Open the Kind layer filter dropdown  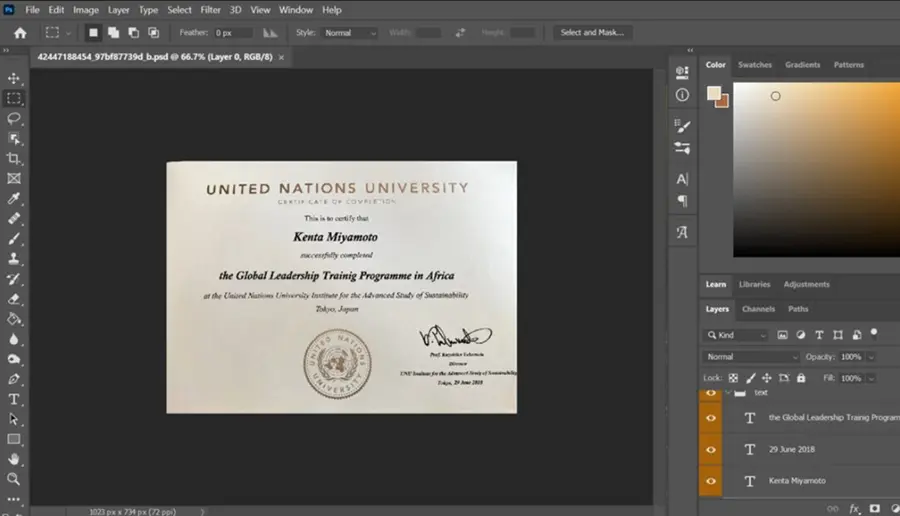point(736,335)
